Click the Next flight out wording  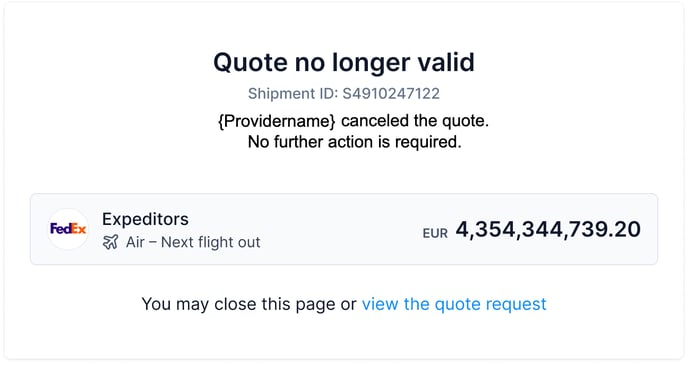[x=211, y=242]
